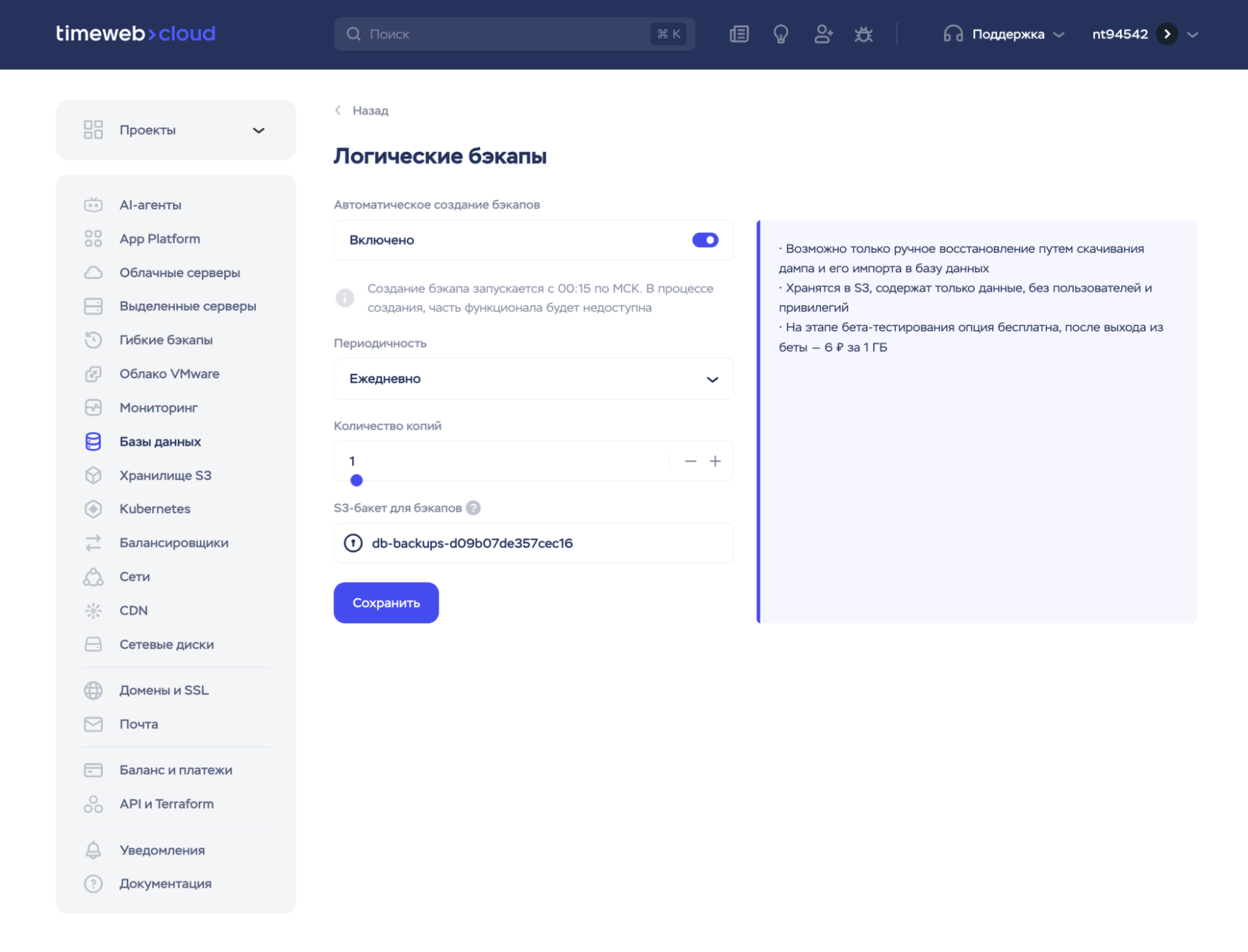Click the info icon near backup schedule note
Viewport: 1248px width, 952px height.
[x=345, y=298]
